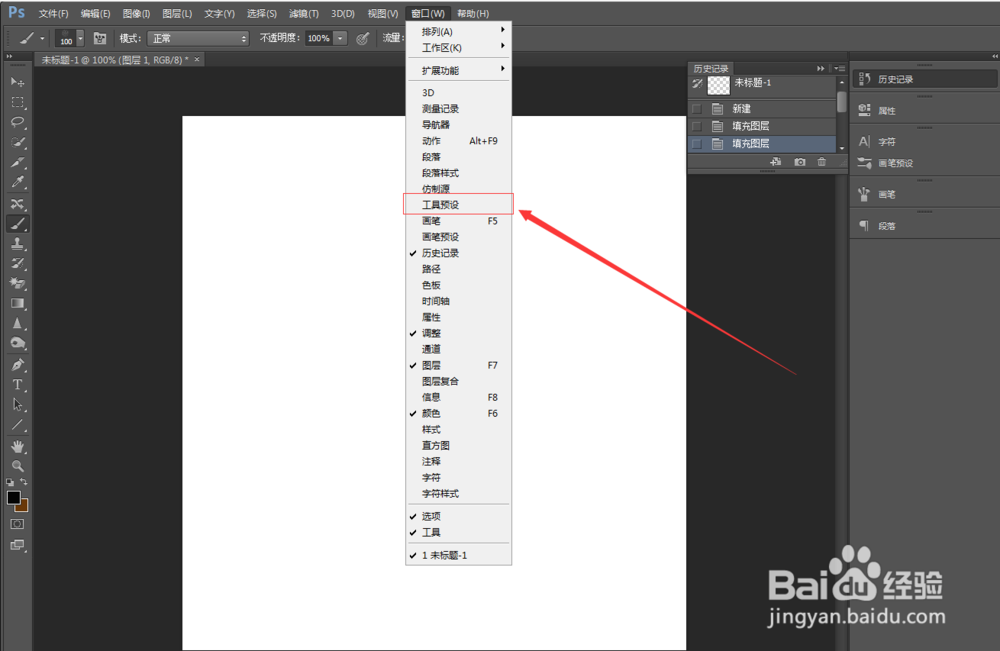Expand 排列(A) submenu
Viewport: 1000px width, 651px height.
pos(459,31)
